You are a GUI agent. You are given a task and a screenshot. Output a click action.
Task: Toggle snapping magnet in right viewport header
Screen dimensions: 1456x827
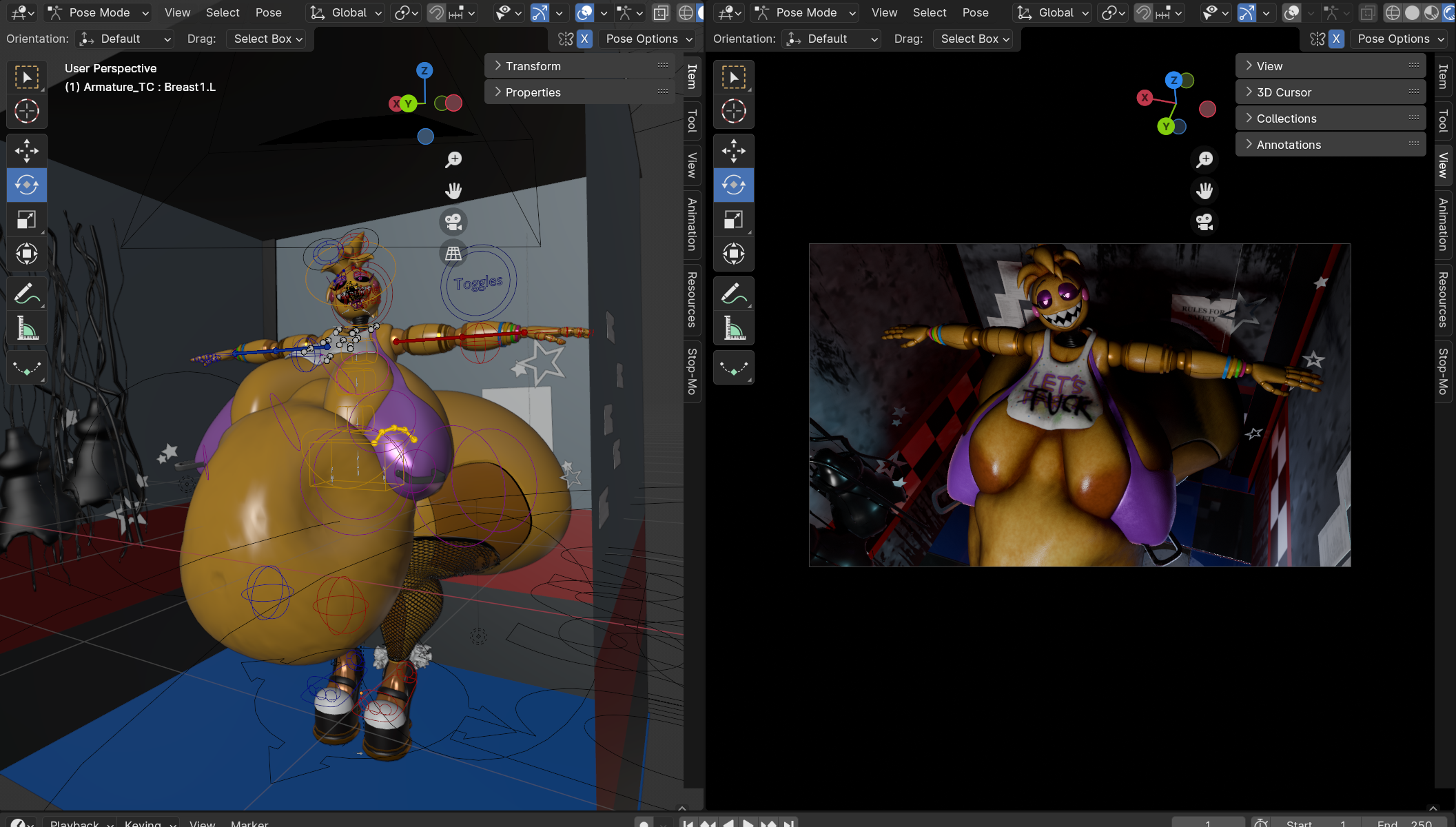[x=1143, y=12]
